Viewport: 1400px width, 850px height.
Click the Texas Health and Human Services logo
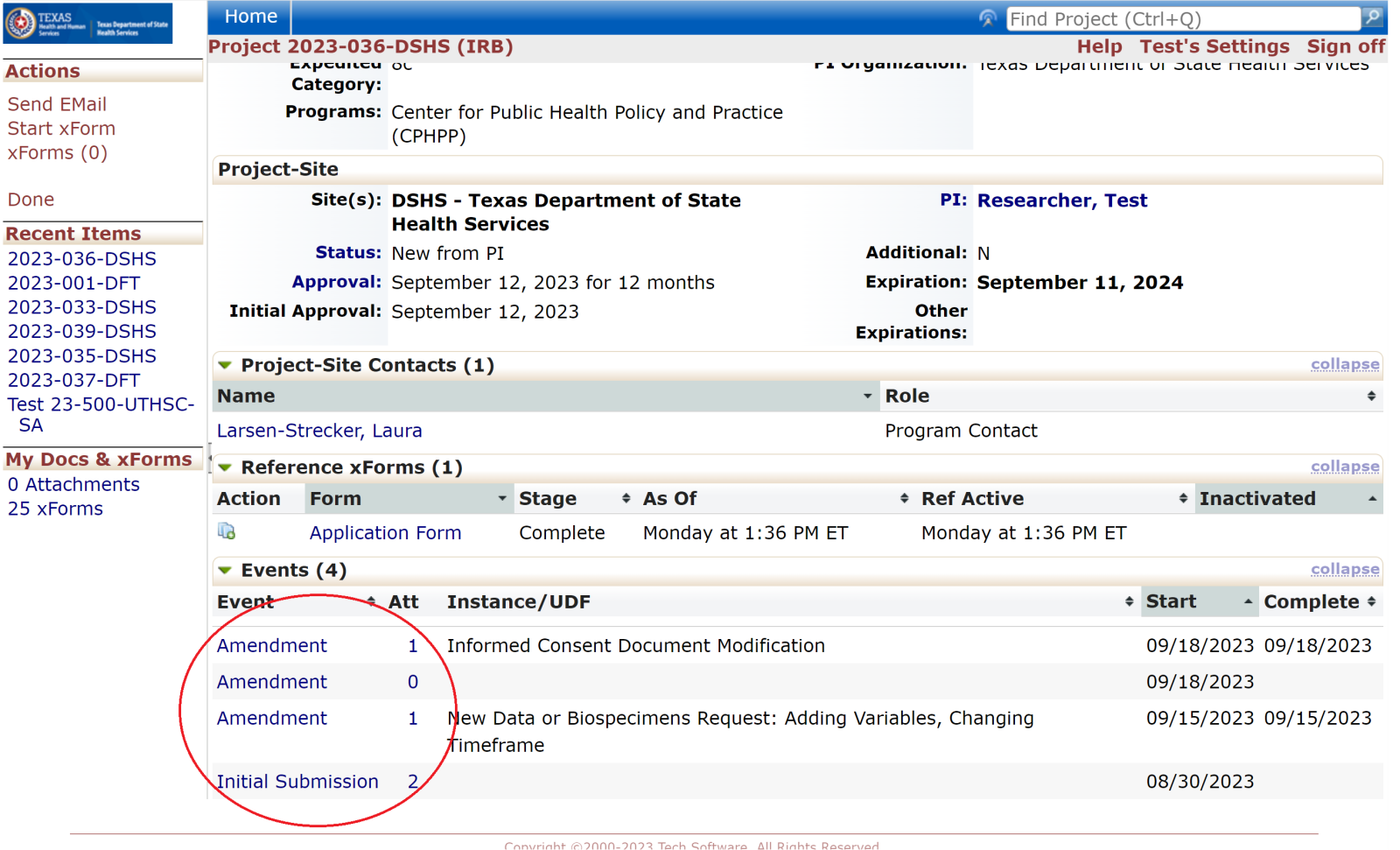point(87,23)
